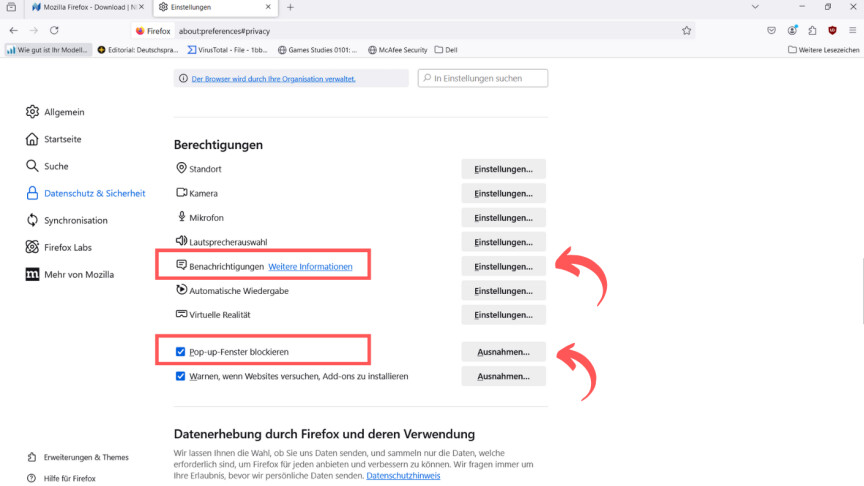This screenshot has width=864, height=486.
Task: Open Firefox Labs category
Action: pos(58,247)
